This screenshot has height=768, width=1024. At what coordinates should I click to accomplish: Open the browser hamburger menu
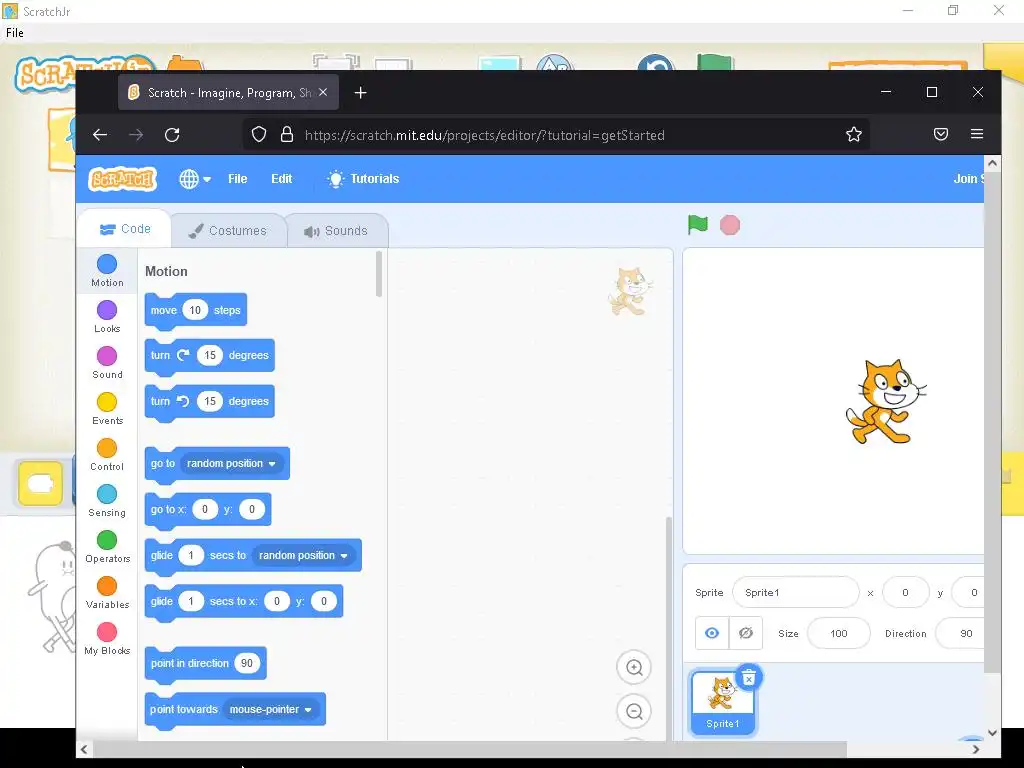[x=977, y=134]
